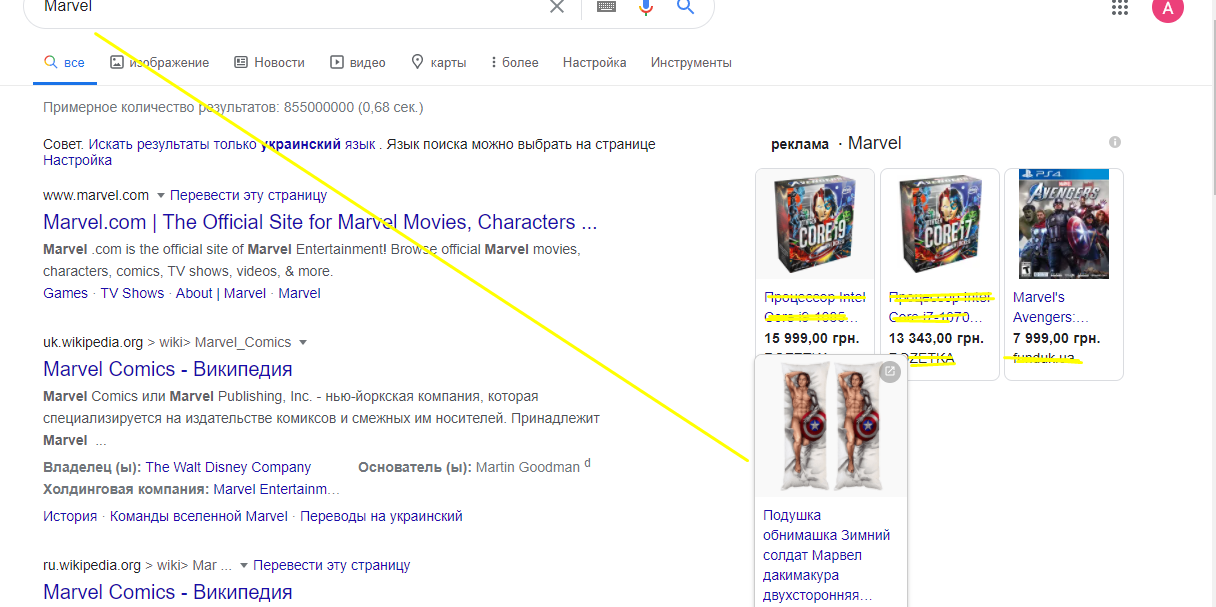This screenshot has width=1216, height=607.
Task: Click 'Перевести эту страницу' for ru.wikipedia.org
Action: point(332,565)
